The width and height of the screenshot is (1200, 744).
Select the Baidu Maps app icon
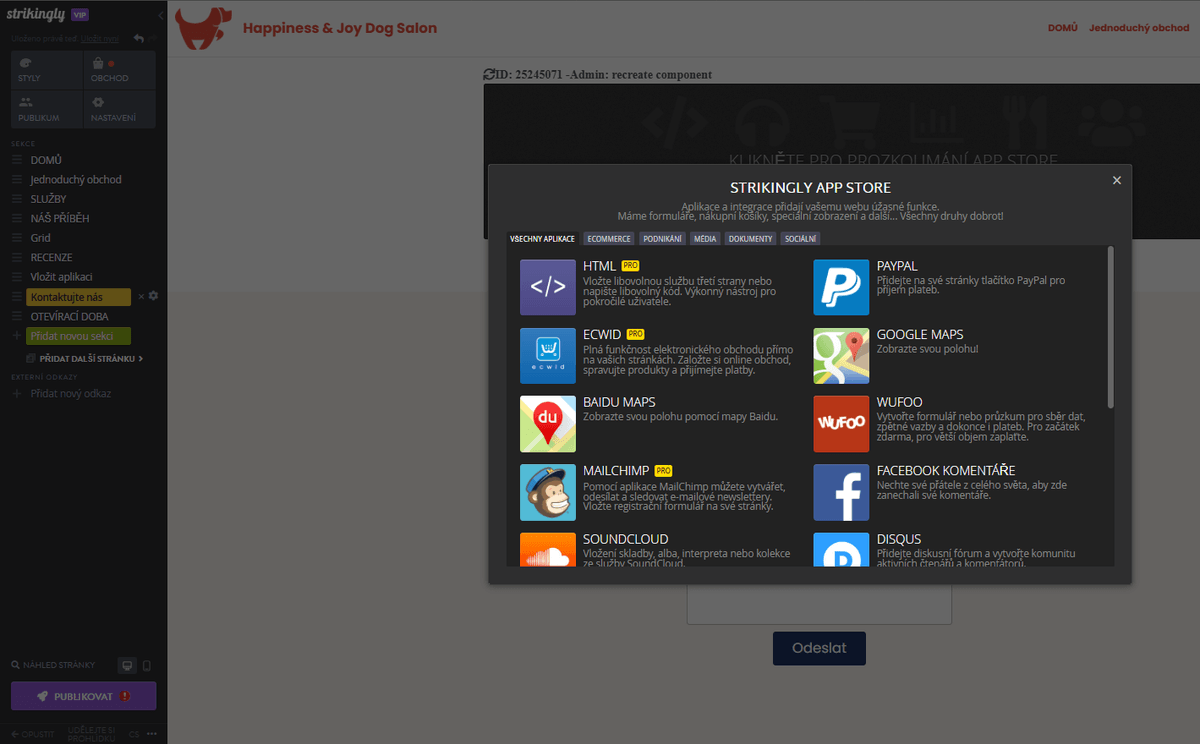pyautogui.click(x=548, y=424)
